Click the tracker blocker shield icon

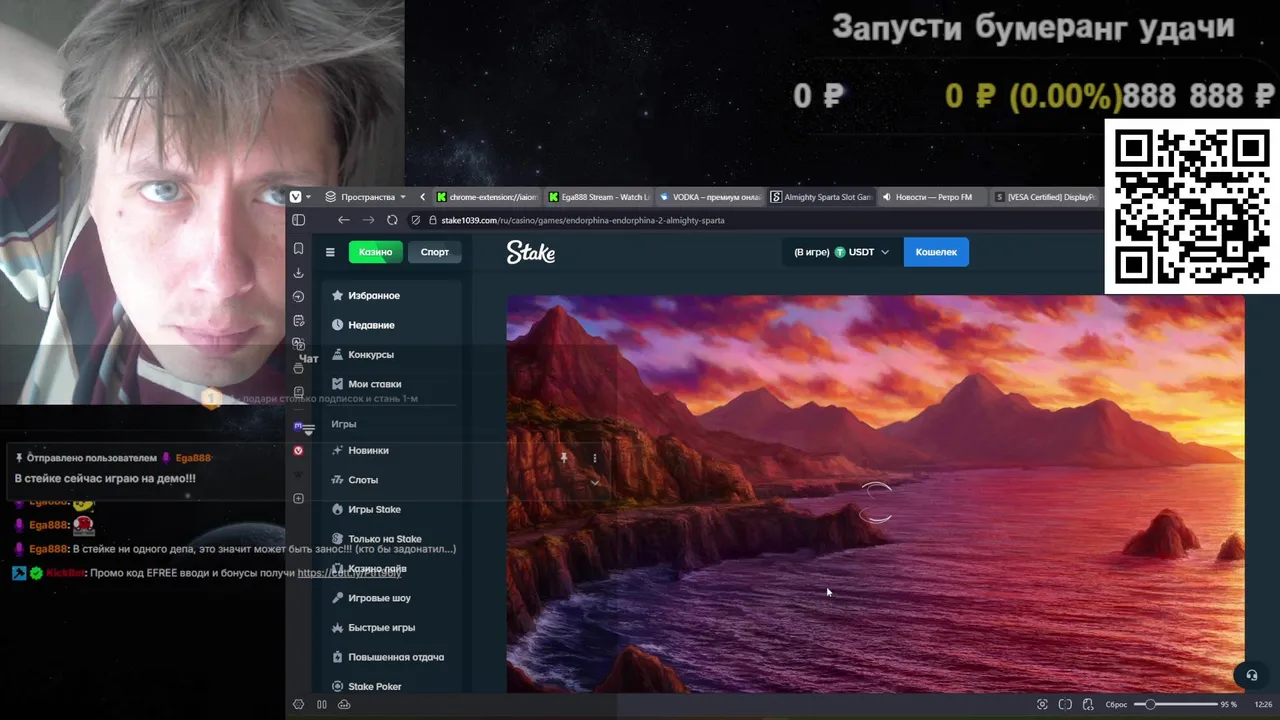416,220
